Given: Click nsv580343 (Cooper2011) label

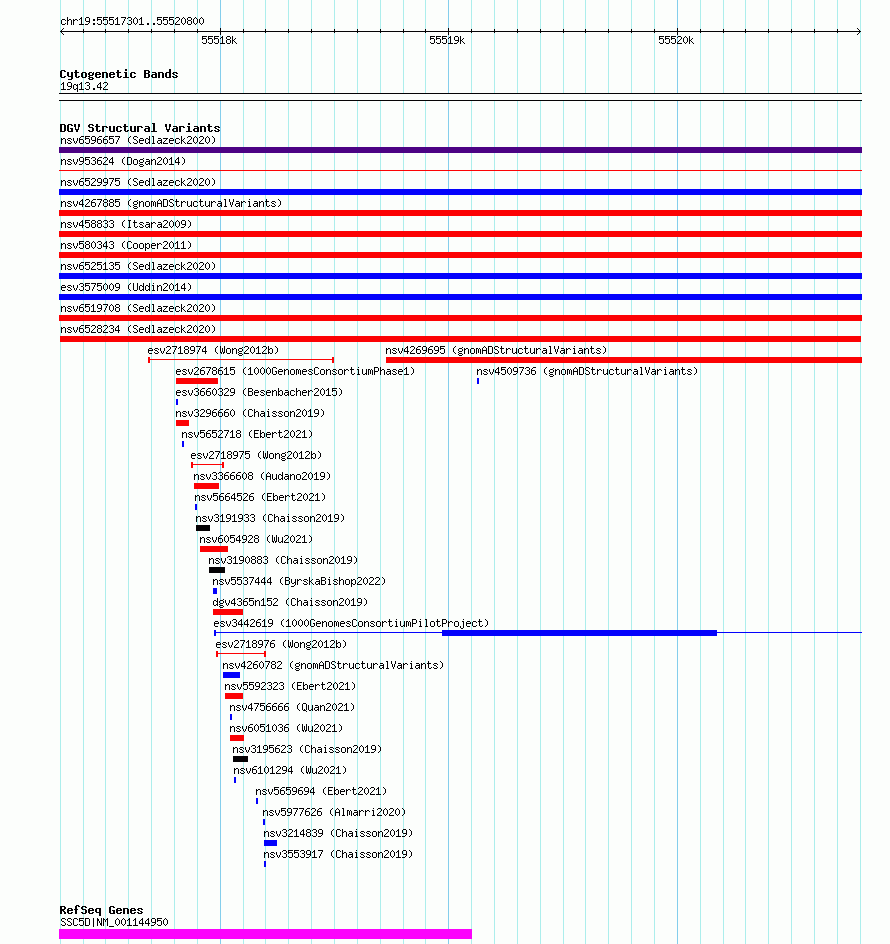Looking at the screenshot, I should tap(126, 246).
